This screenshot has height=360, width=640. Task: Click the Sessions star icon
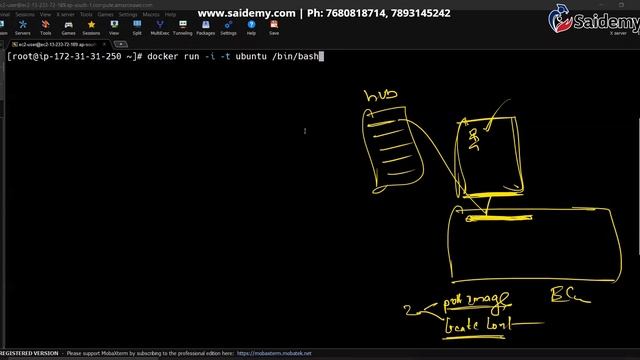(x=91, y=28)
